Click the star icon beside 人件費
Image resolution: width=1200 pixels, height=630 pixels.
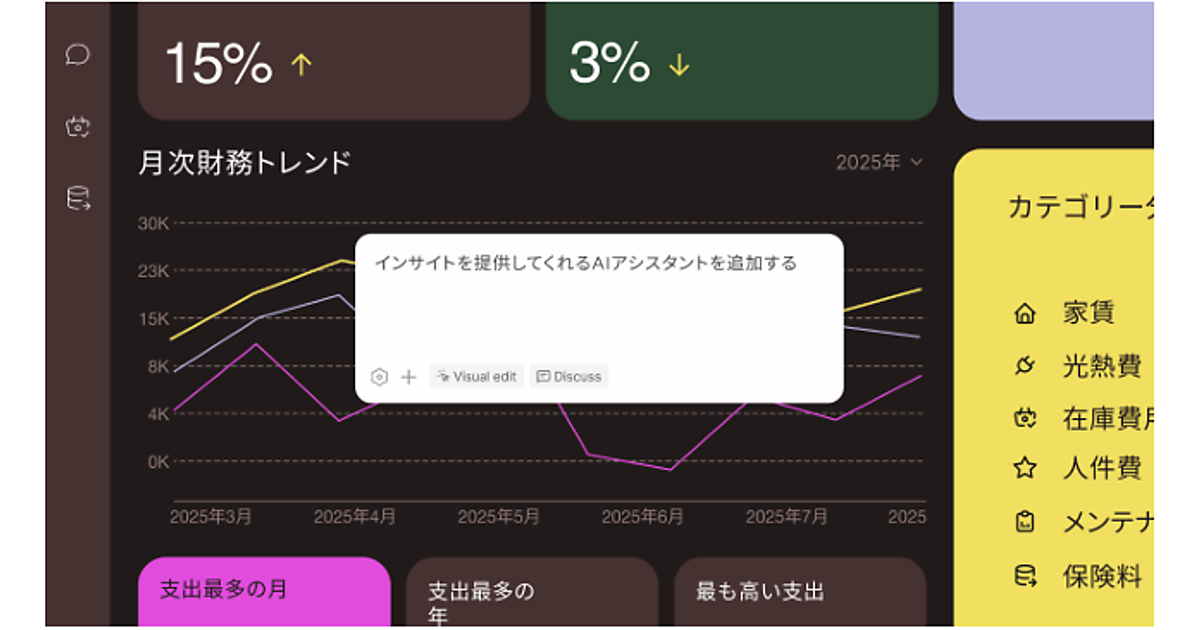(x=1024, y=467)
